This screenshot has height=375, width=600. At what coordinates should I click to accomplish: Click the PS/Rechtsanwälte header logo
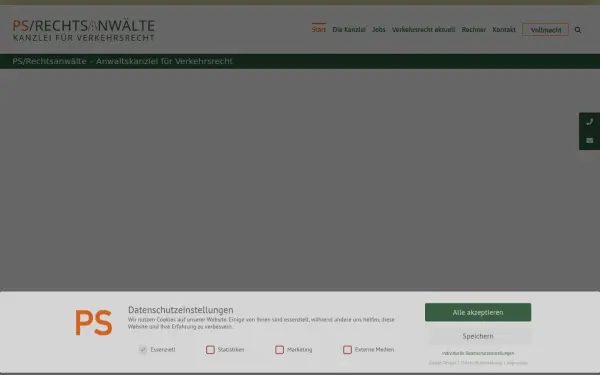pos(84,30)
